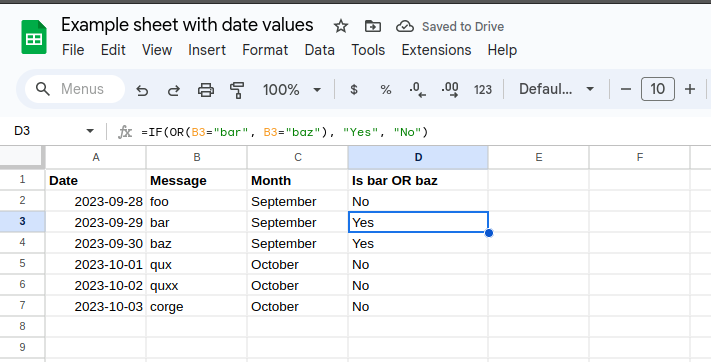Click the search magnifier in Menus box
Viewport: 711px width, 362px height.
pos(43,89)
